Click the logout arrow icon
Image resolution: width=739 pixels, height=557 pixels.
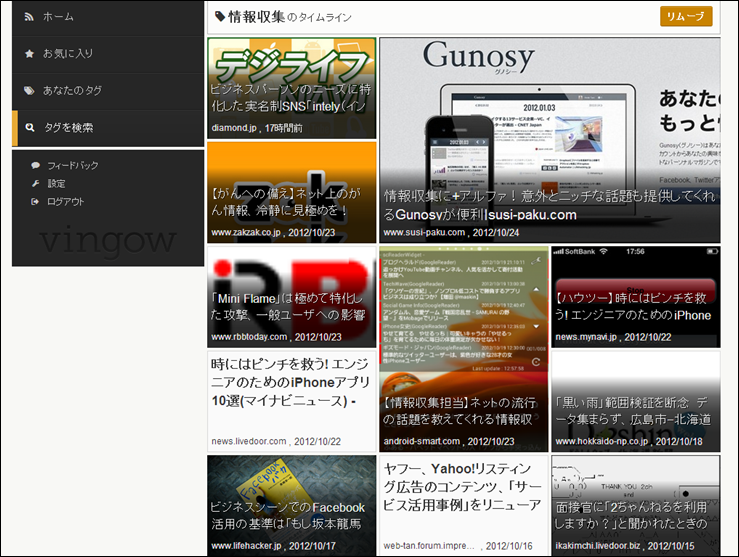click(x=35, y=202)
